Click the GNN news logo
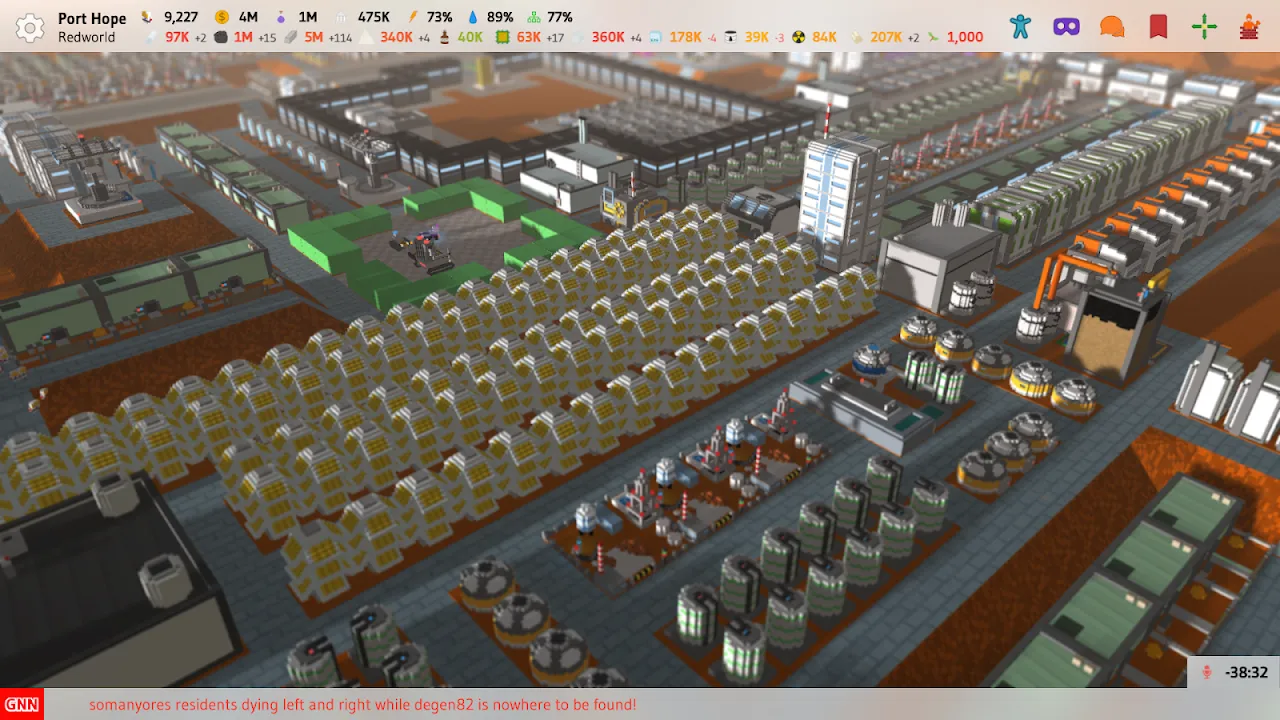 pyautogui.click(x=21, y=704)
